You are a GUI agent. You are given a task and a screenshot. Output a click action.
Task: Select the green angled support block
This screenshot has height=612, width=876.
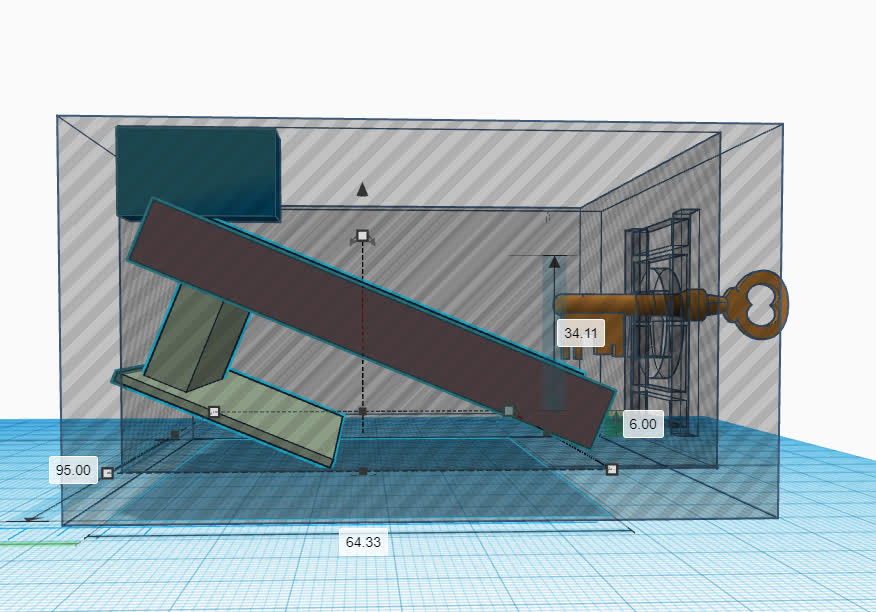(x=196, y=337)
